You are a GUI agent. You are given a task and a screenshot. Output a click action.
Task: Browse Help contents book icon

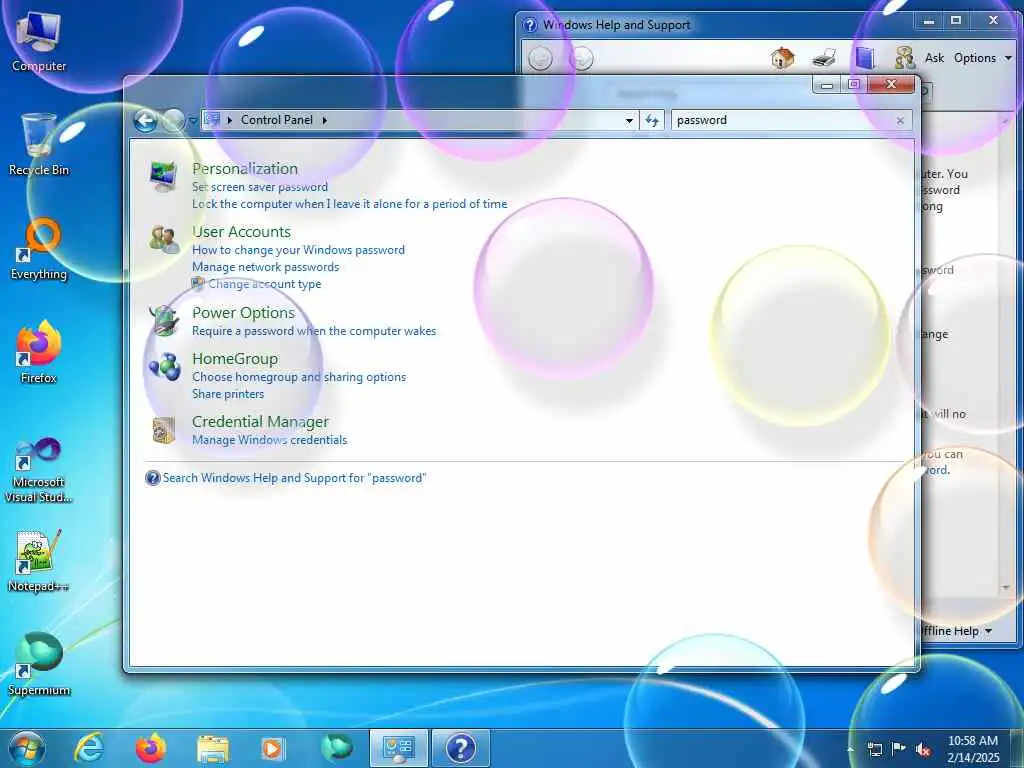[865, 58]
